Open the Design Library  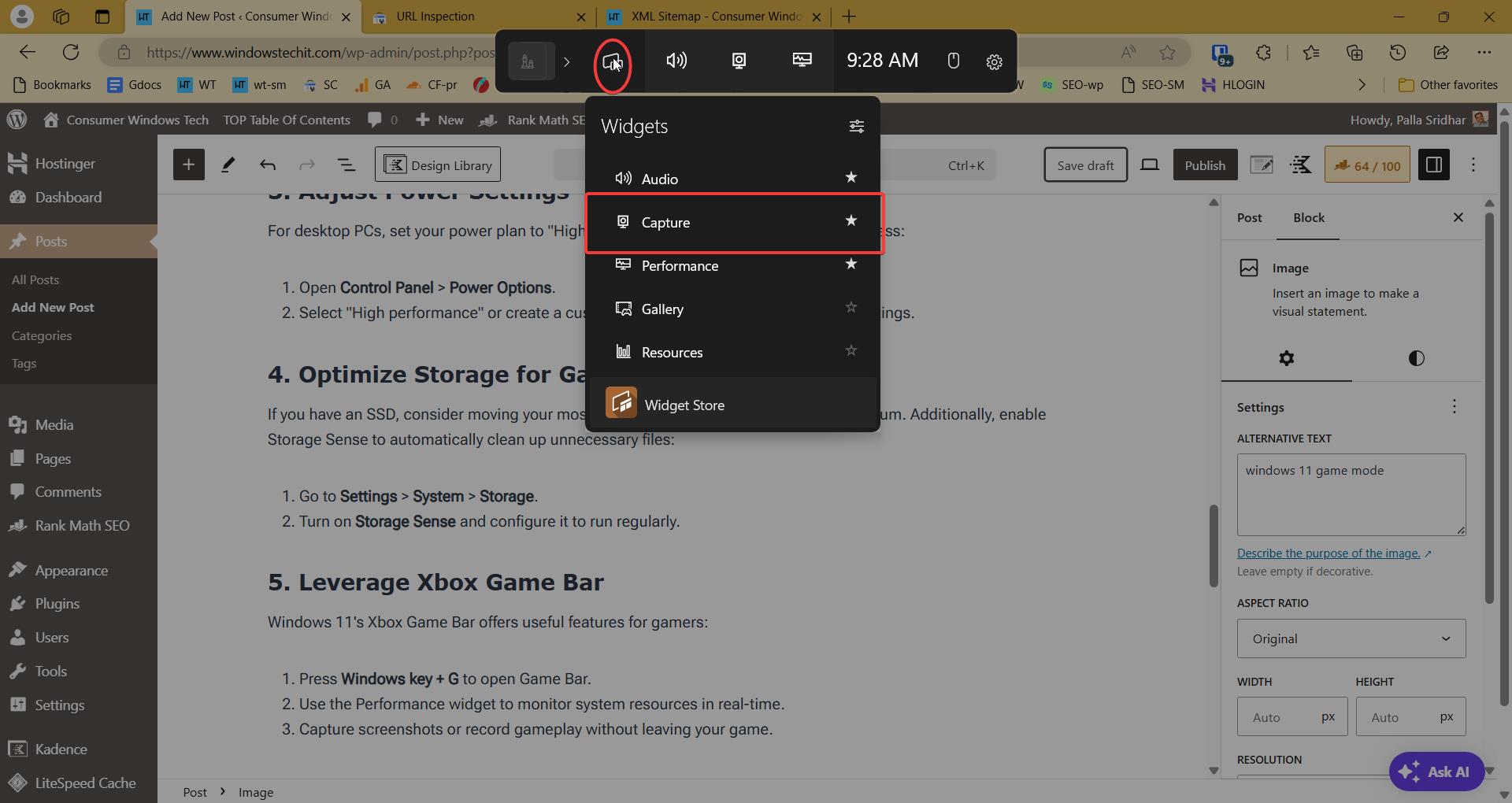click(438, 165)
